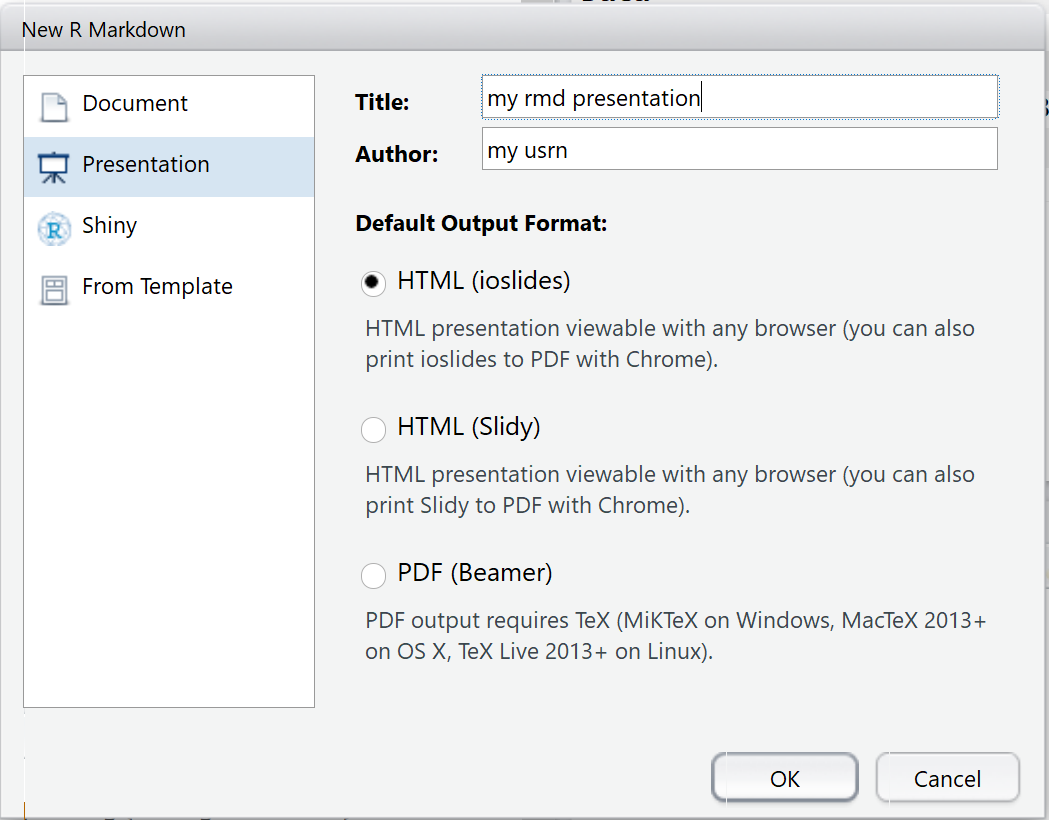Place cursor in the 'my usrn' author text

tap(527, 149)
